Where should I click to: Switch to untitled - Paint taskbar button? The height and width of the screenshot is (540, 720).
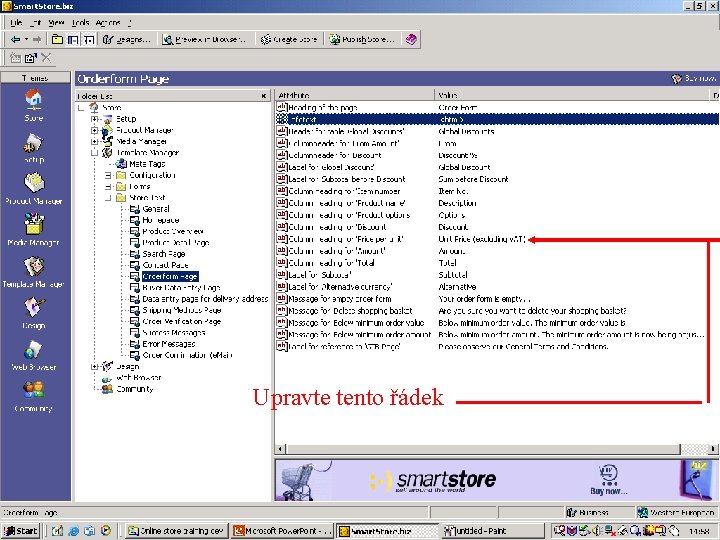click(x=492, y=531)
